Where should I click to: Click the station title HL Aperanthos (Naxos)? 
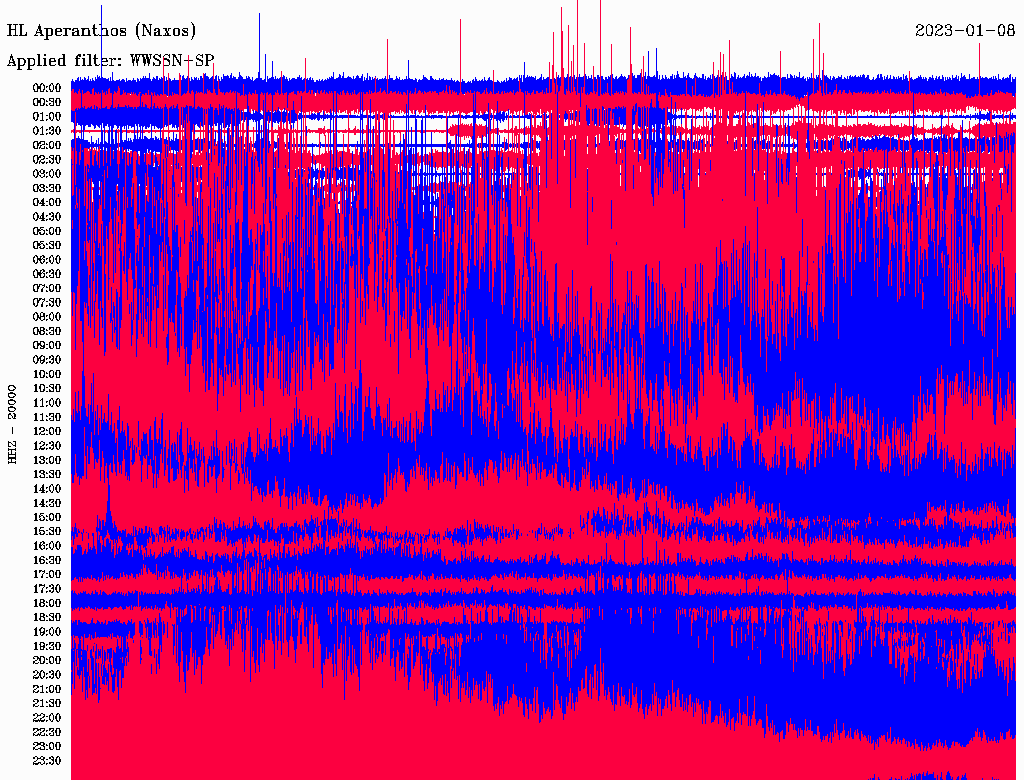[101, 31]
